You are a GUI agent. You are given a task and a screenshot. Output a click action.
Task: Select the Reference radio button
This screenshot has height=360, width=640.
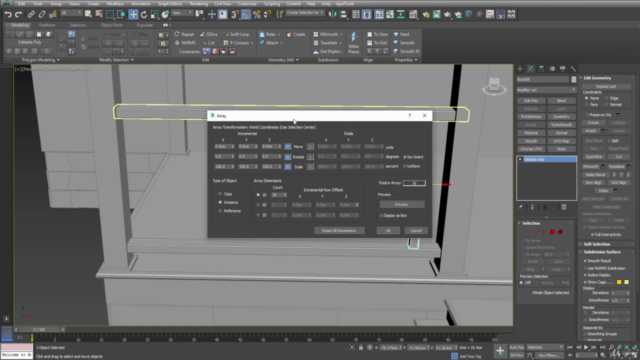(x=220, y=211)
